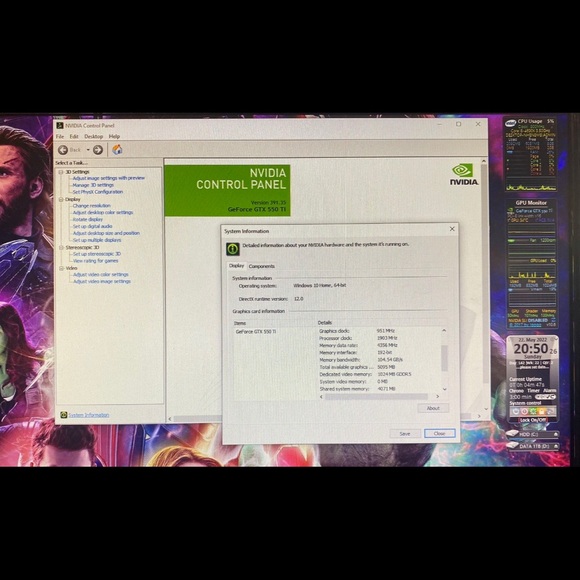This screenshot has width=580, height=580.
Task: Click right arrow of Details horizontal scrollbar
Action: (x=438, y=397)
